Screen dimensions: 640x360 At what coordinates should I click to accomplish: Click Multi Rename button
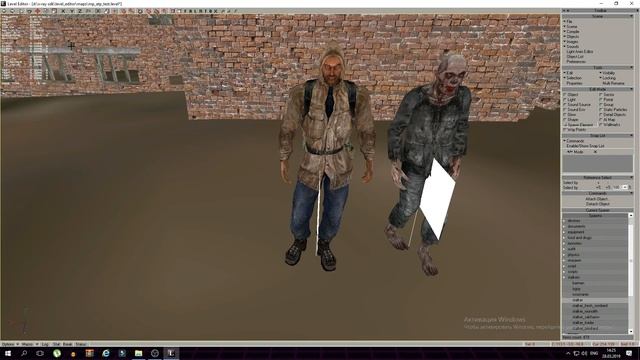coord(613,83)
